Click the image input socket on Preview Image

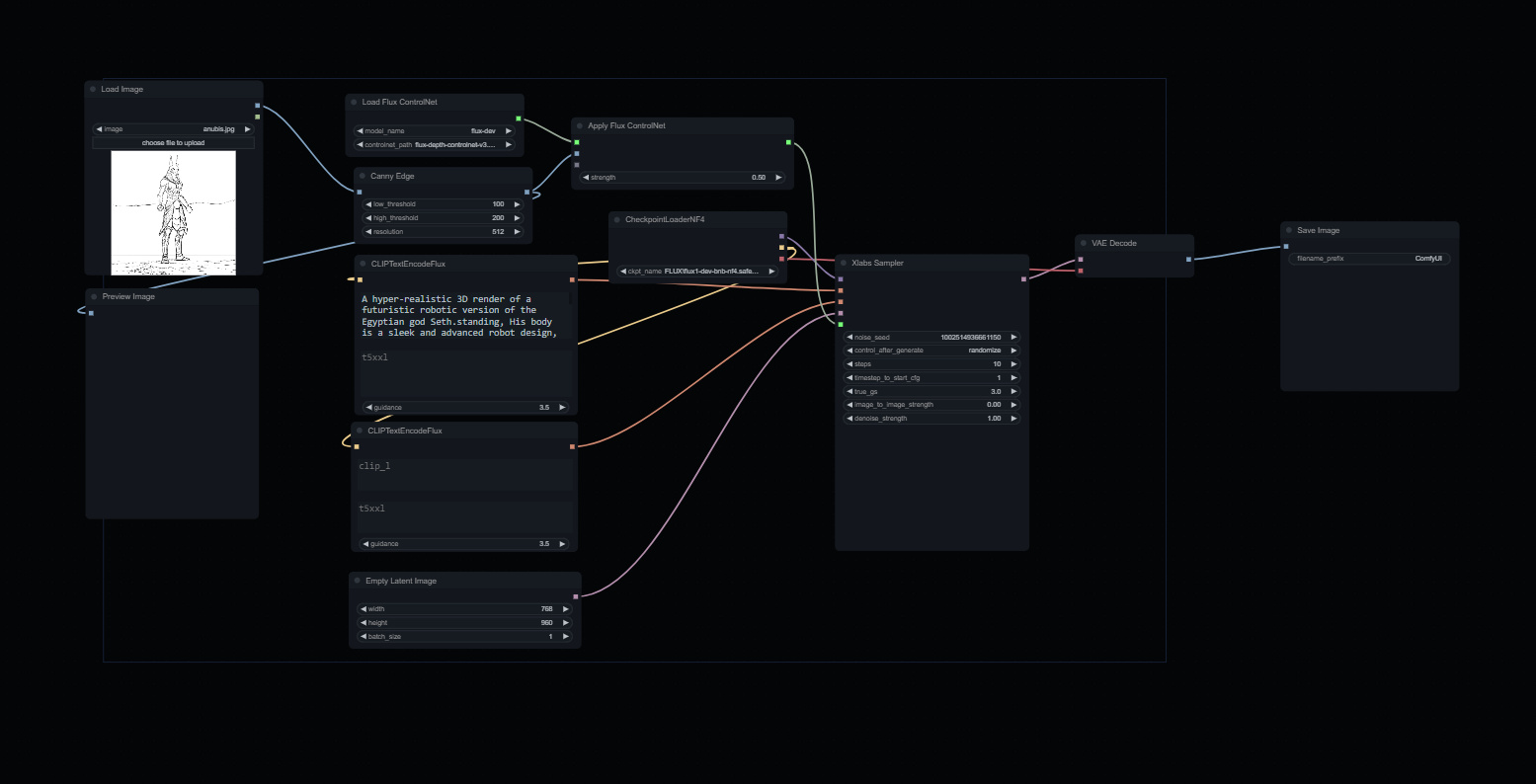pyautogui.click(x=89, y=312)
